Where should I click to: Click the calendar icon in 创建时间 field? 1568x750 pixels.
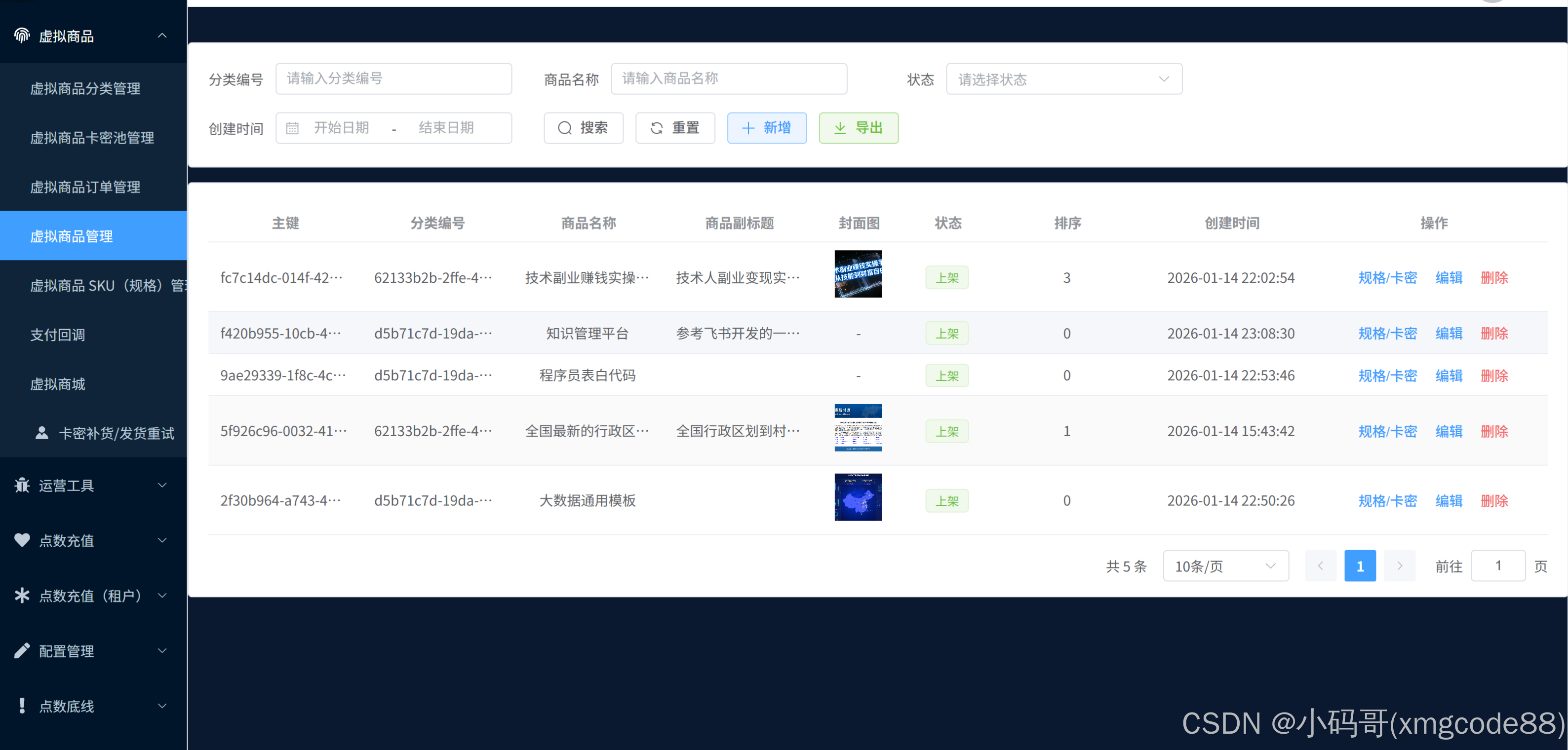click(x=293, y=128)
